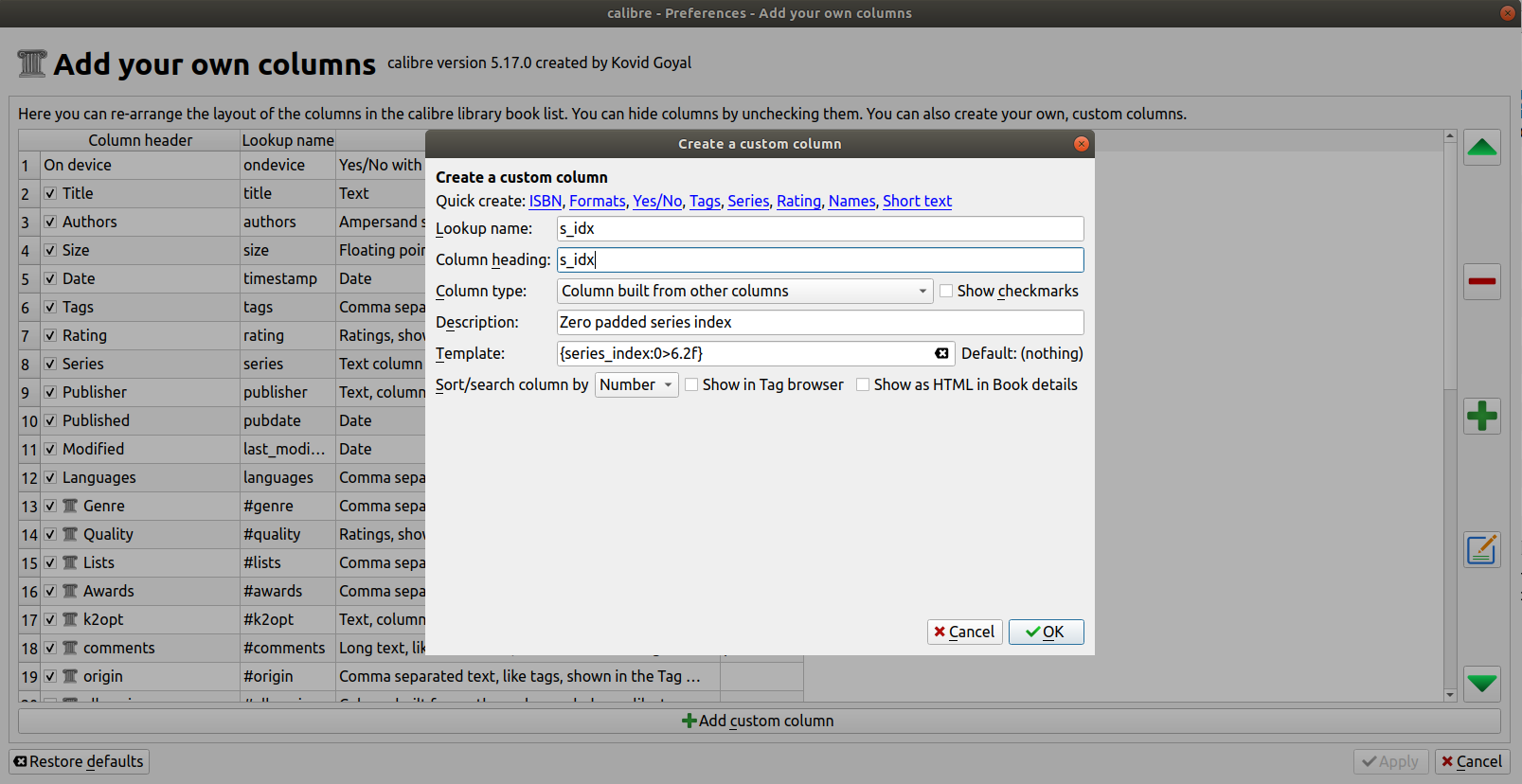The width and height of the screenshot is (1522, 784).
Task: Click the pubdate lookup name cell
Action: point(288,420)
